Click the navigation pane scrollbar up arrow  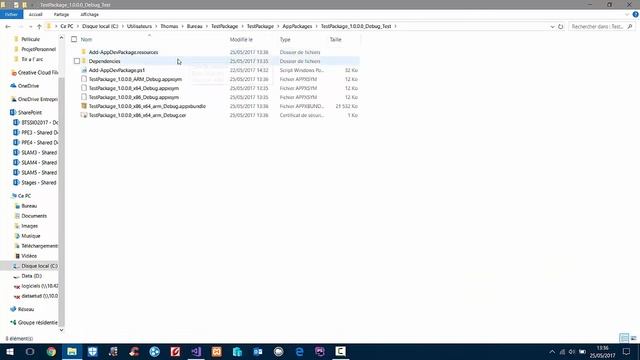click(62, 38)
